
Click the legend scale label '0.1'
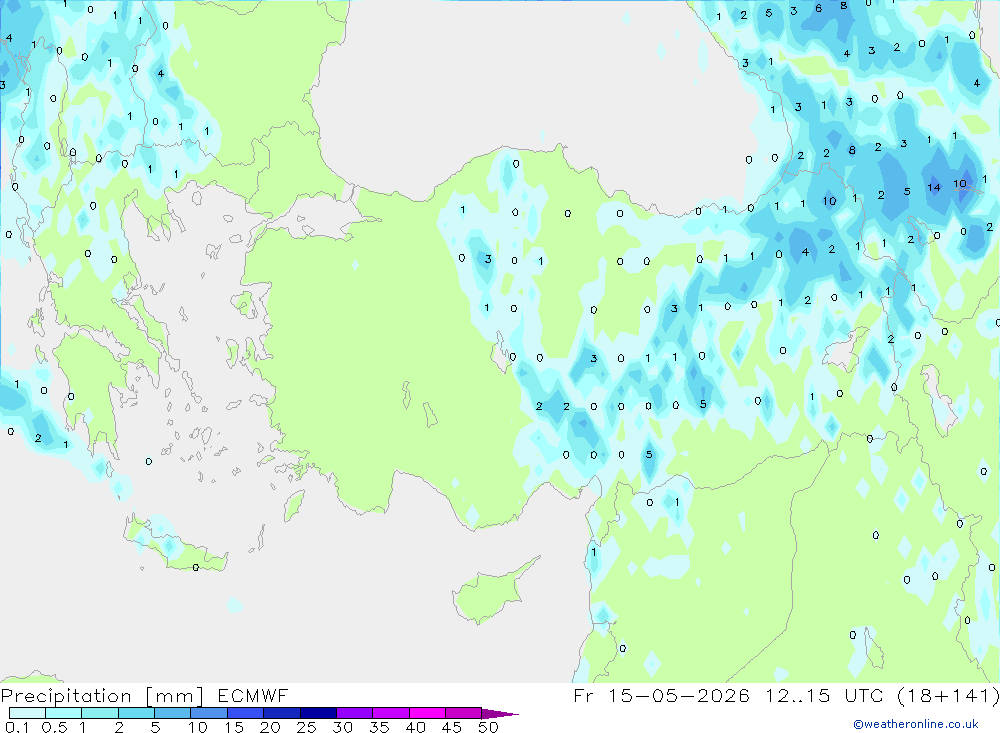pyautogui.click(x=17, y=727)
